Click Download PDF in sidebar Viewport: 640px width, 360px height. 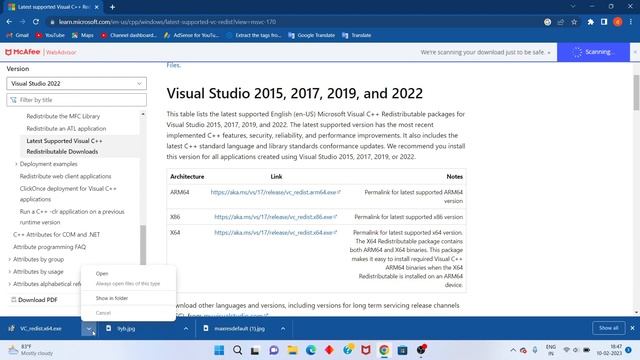click(34, 300)
